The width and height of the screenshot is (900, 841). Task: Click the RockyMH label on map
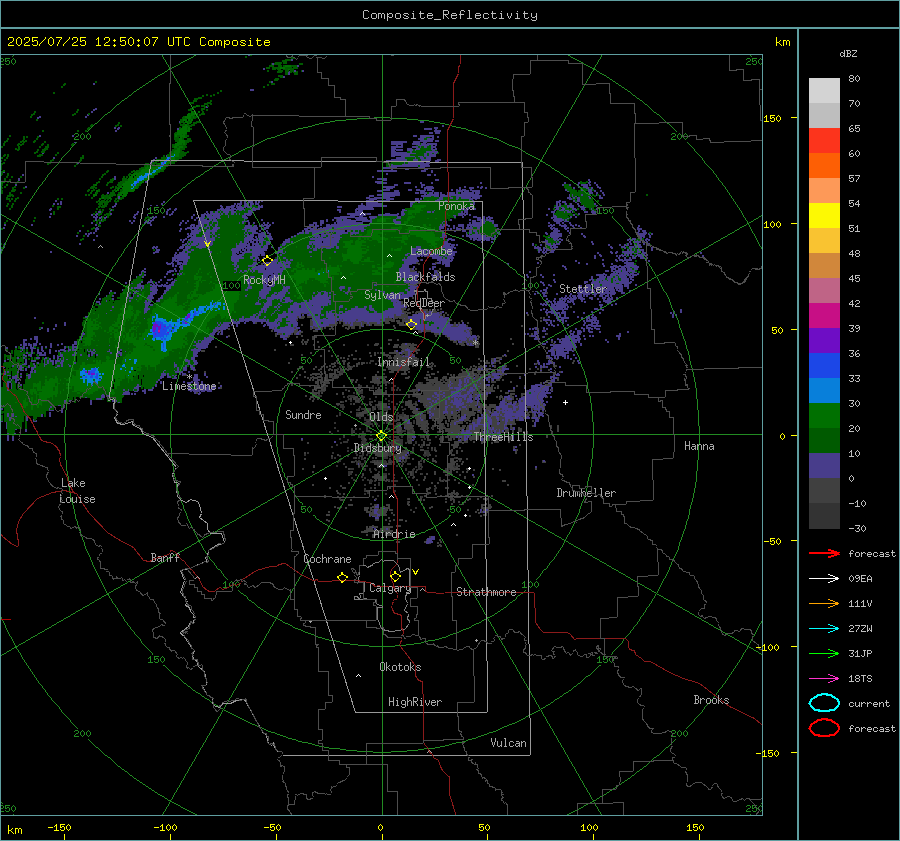[264, 280]
